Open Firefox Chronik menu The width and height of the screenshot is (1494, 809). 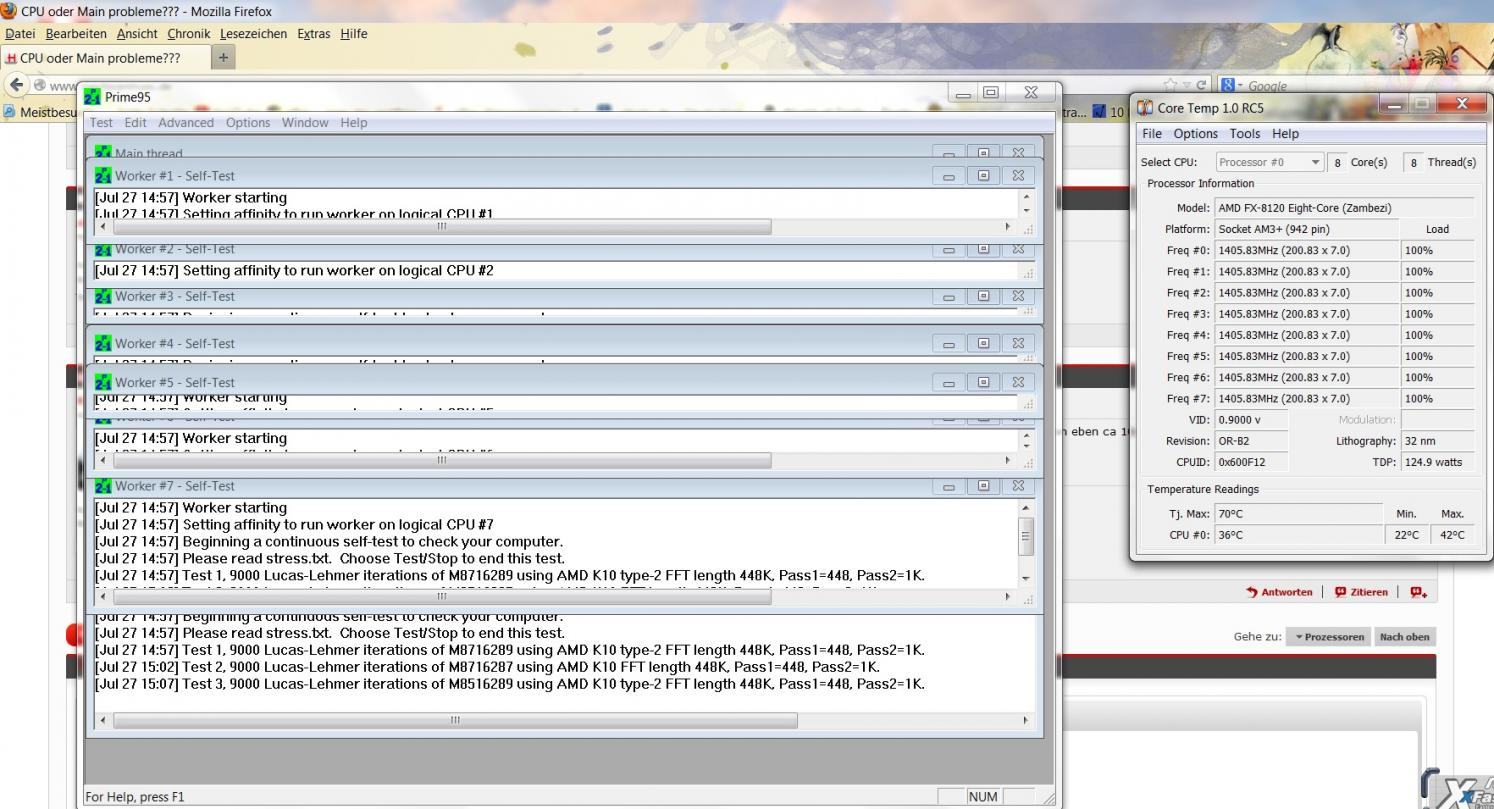pos(189,34)
